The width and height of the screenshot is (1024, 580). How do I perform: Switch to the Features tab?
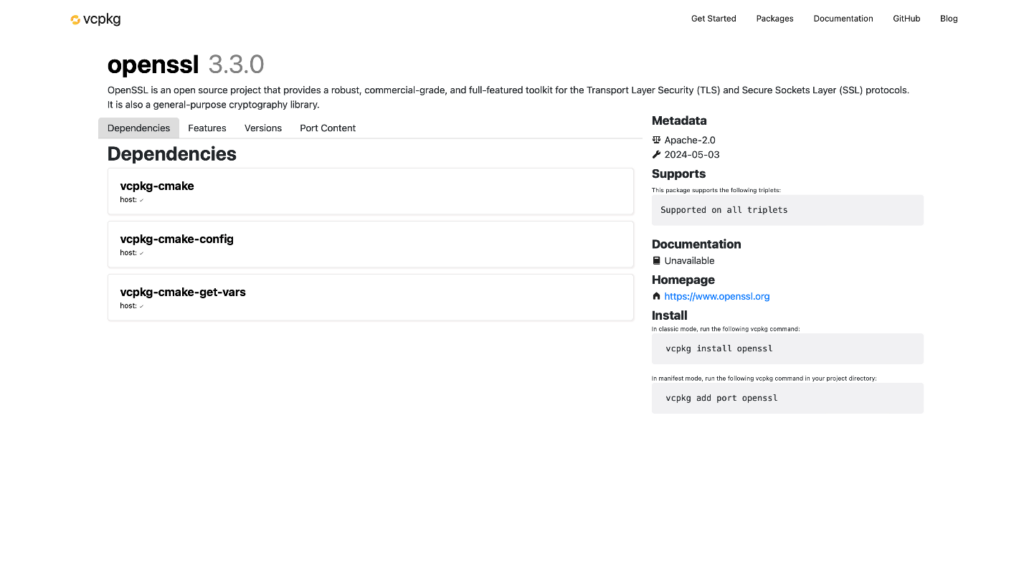207,128
